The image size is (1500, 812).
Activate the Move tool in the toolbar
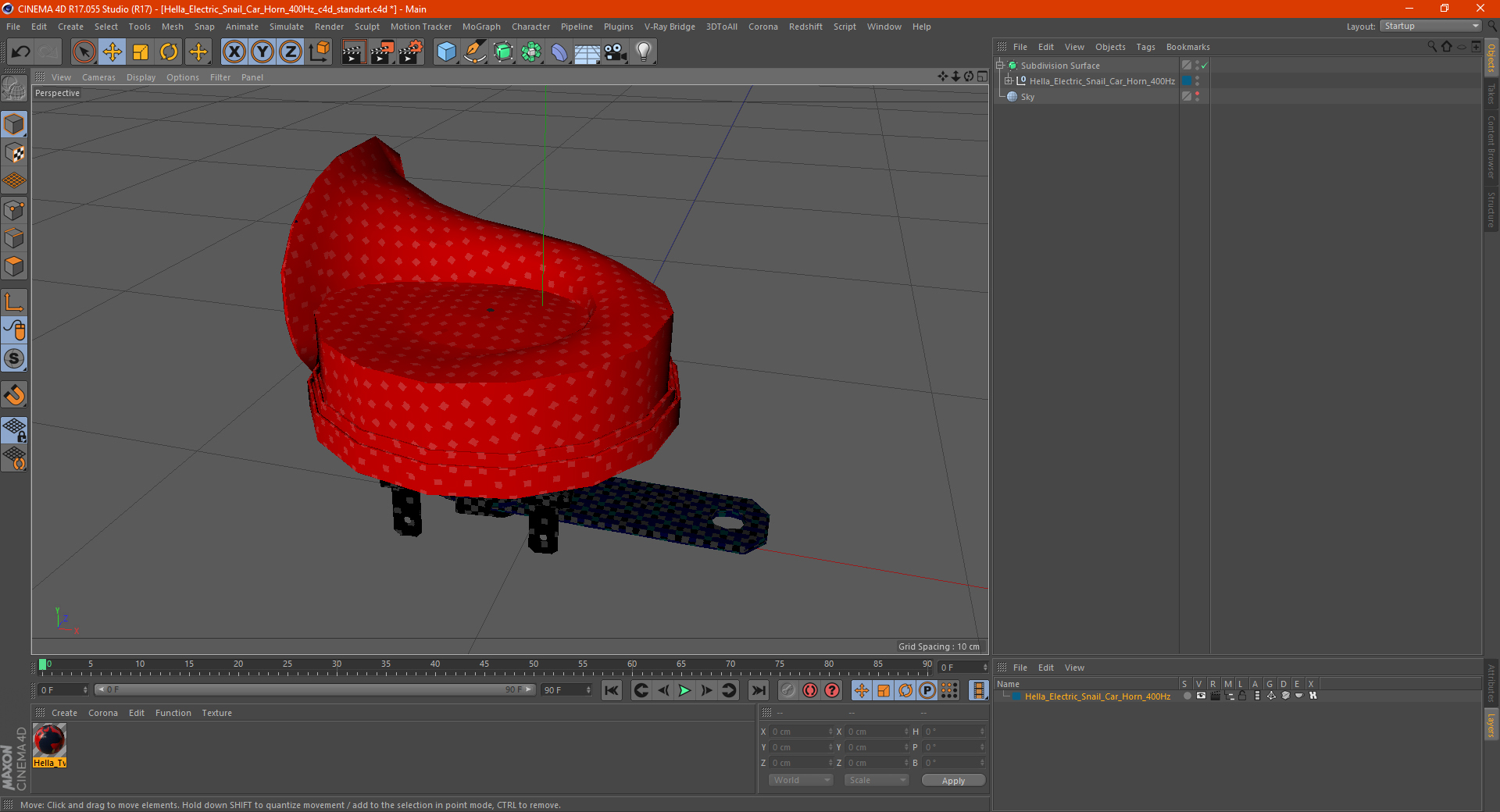pos(112,52)
